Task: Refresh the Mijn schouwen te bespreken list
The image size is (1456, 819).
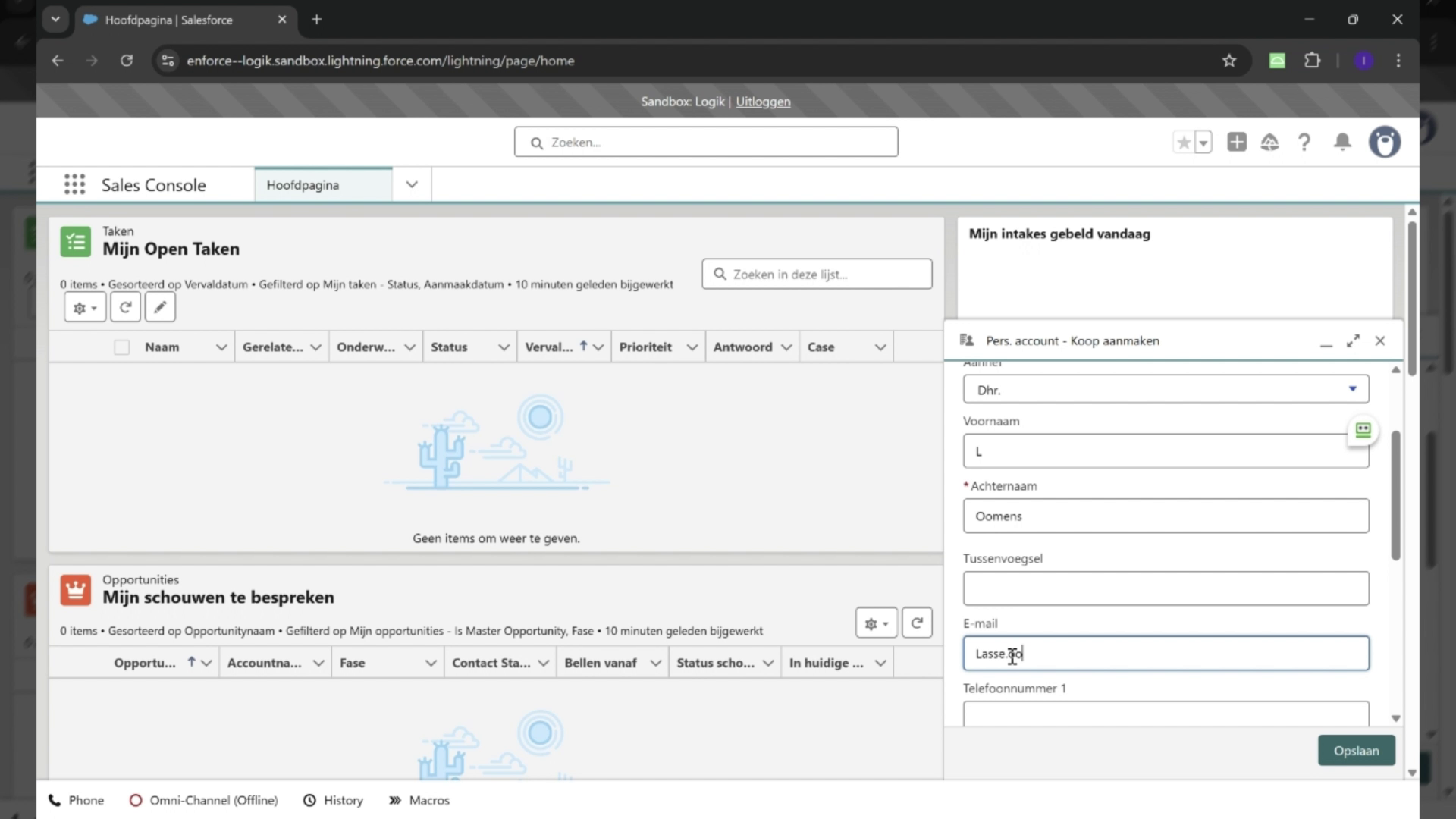Action: tap(917, 623)
